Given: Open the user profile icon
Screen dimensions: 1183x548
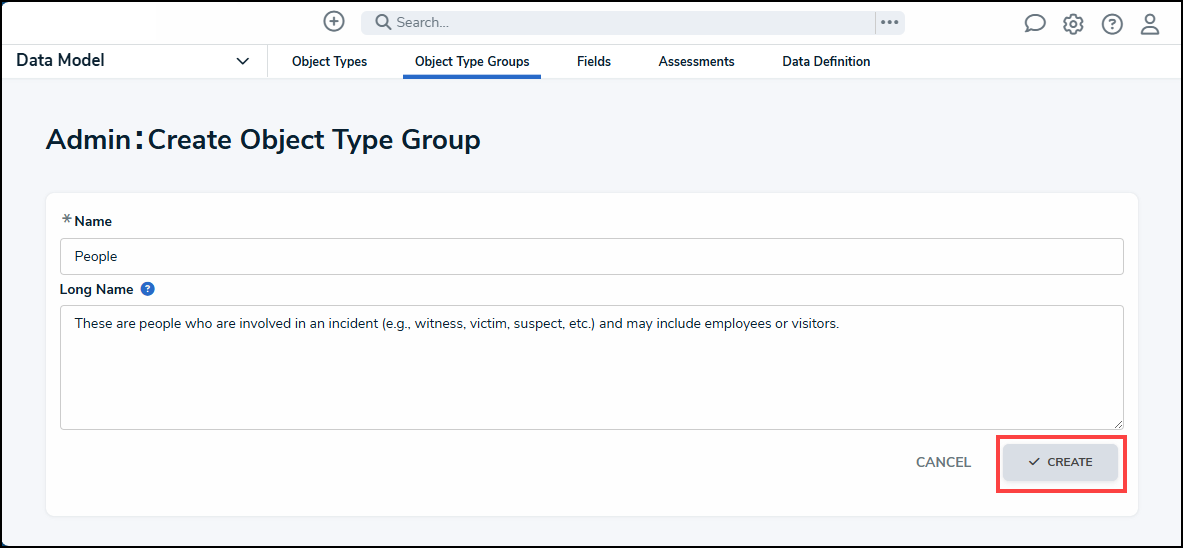Looking at the screenshot, I should (x=1150, y=24).
